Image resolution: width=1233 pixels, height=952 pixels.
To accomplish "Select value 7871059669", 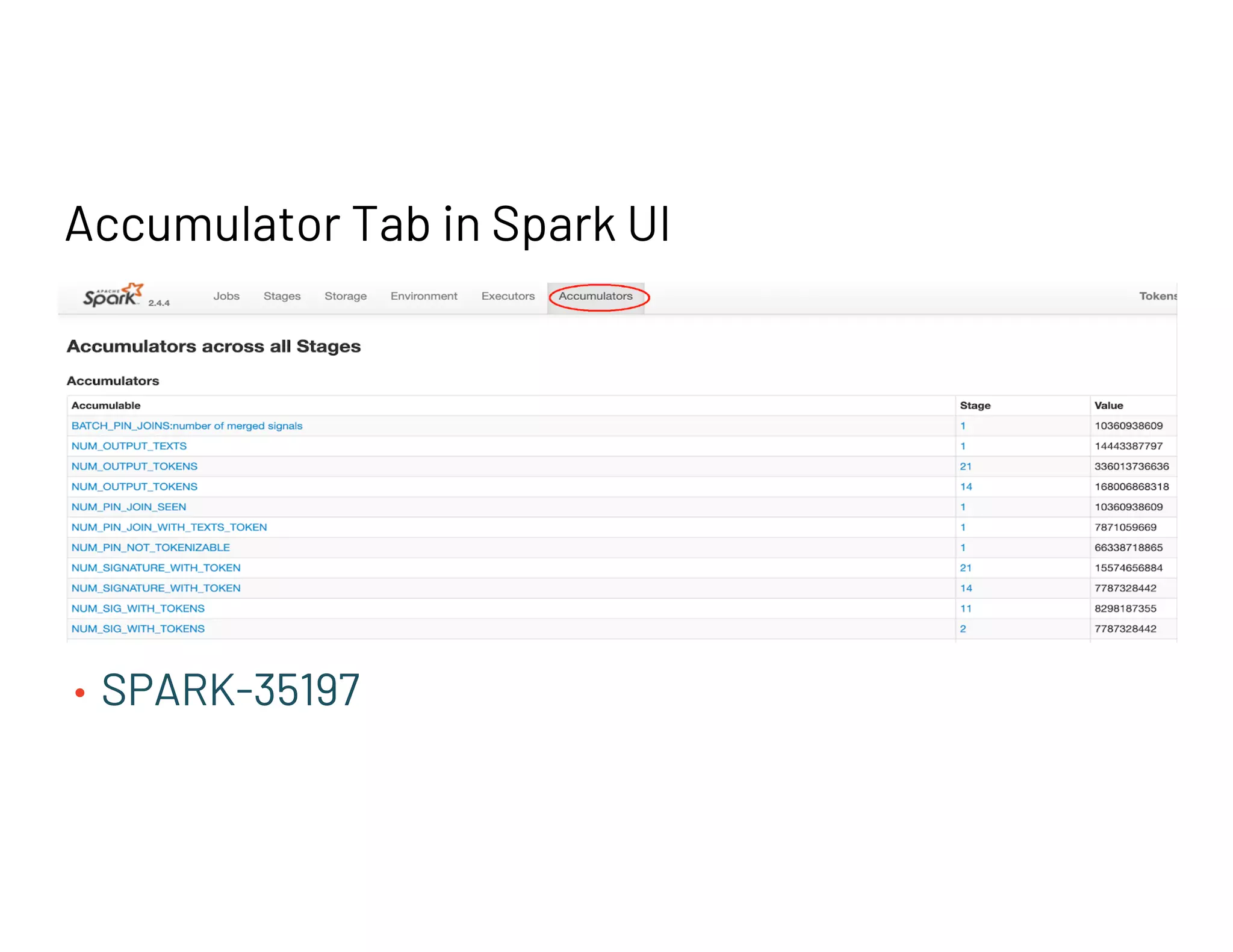I will coord(1125,528).
